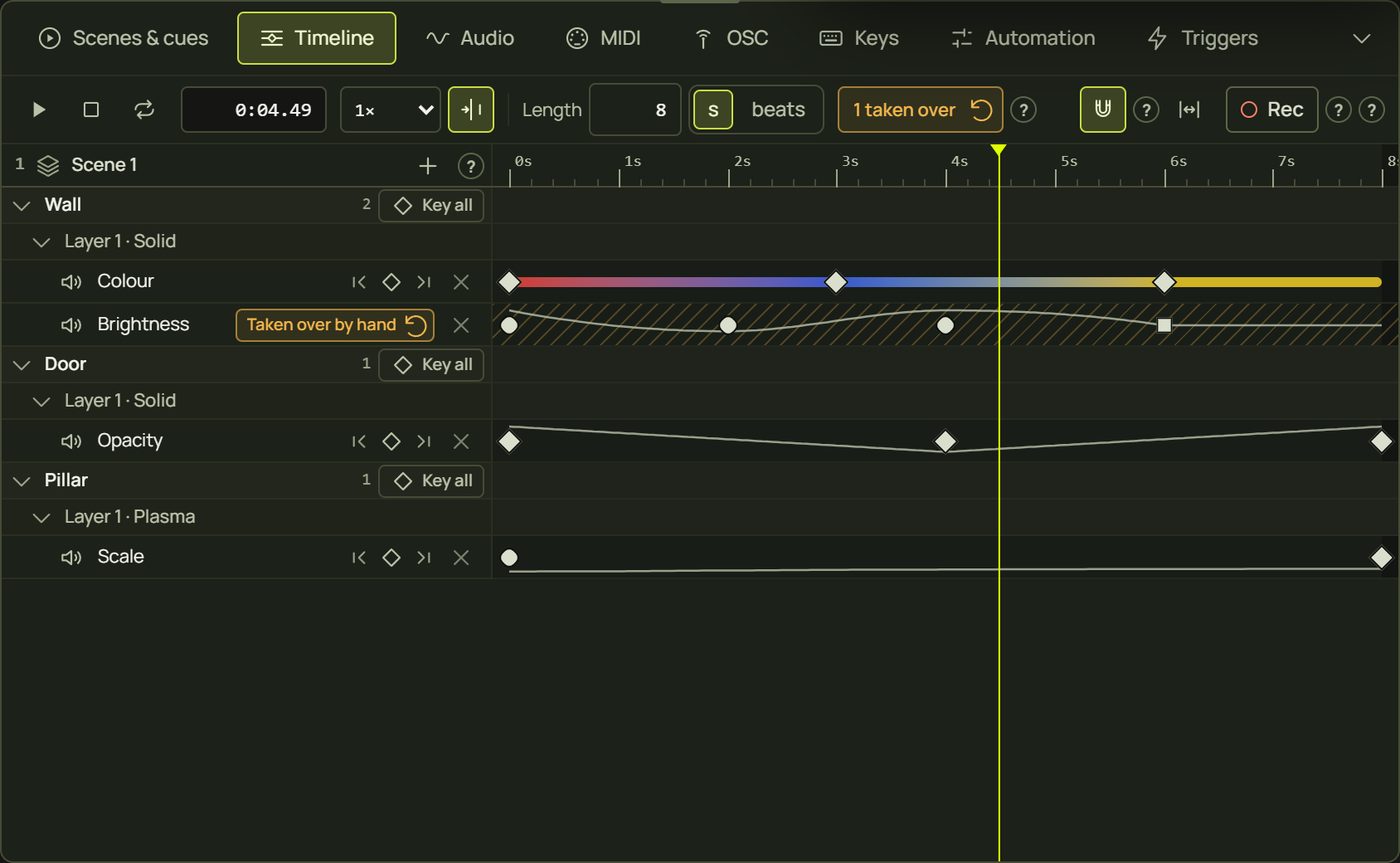
Task: Click 'Taken over by hand' on Brightness
Action: (335, 325)
